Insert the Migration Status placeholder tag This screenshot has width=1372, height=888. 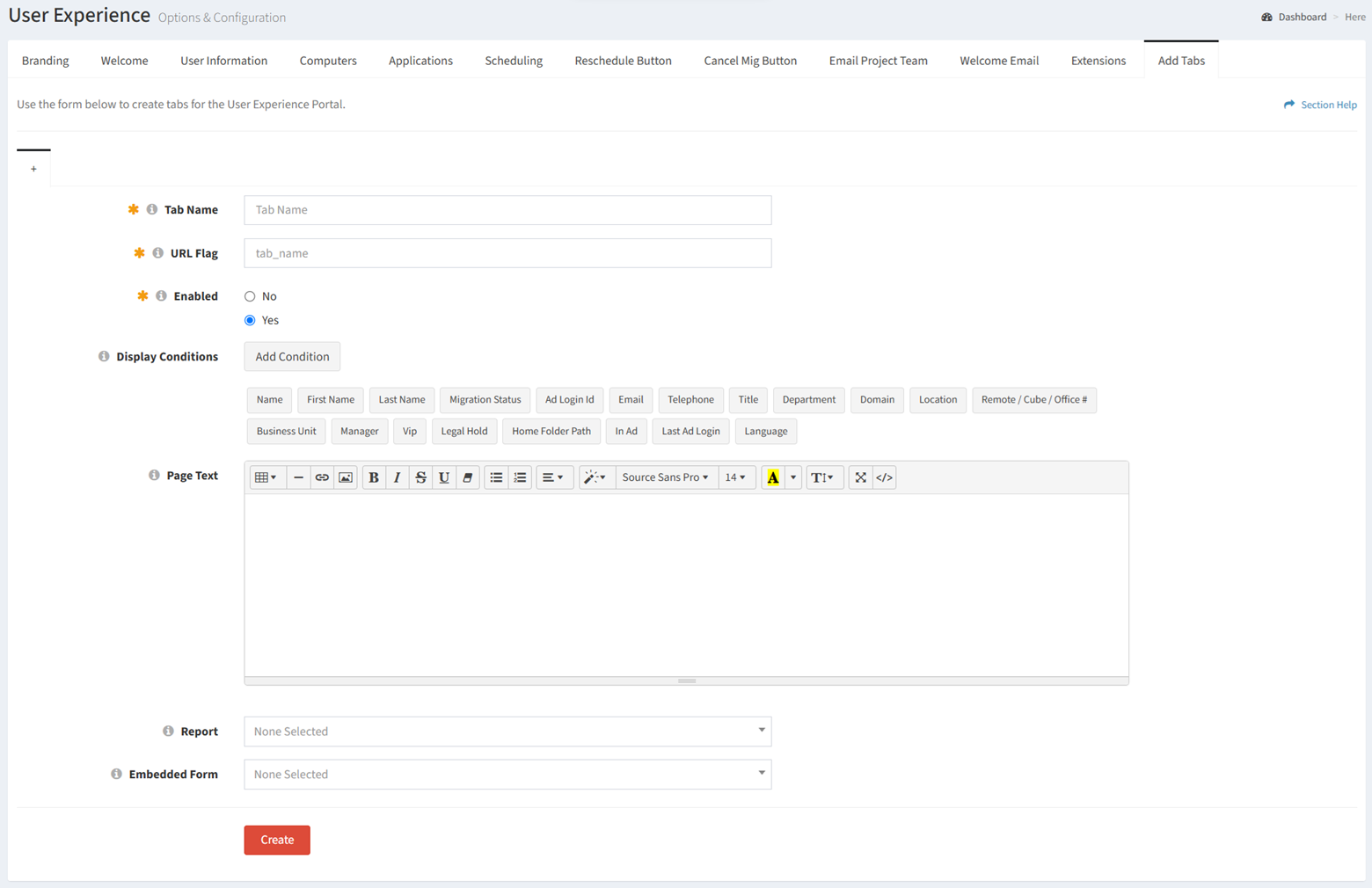[x=485, y=399]
